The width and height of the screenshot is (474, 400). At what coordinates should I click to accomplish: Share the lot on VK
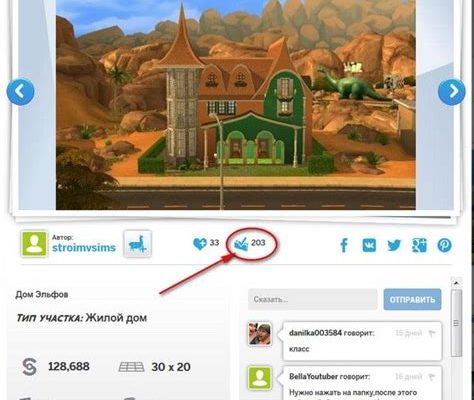click(369, 245)
